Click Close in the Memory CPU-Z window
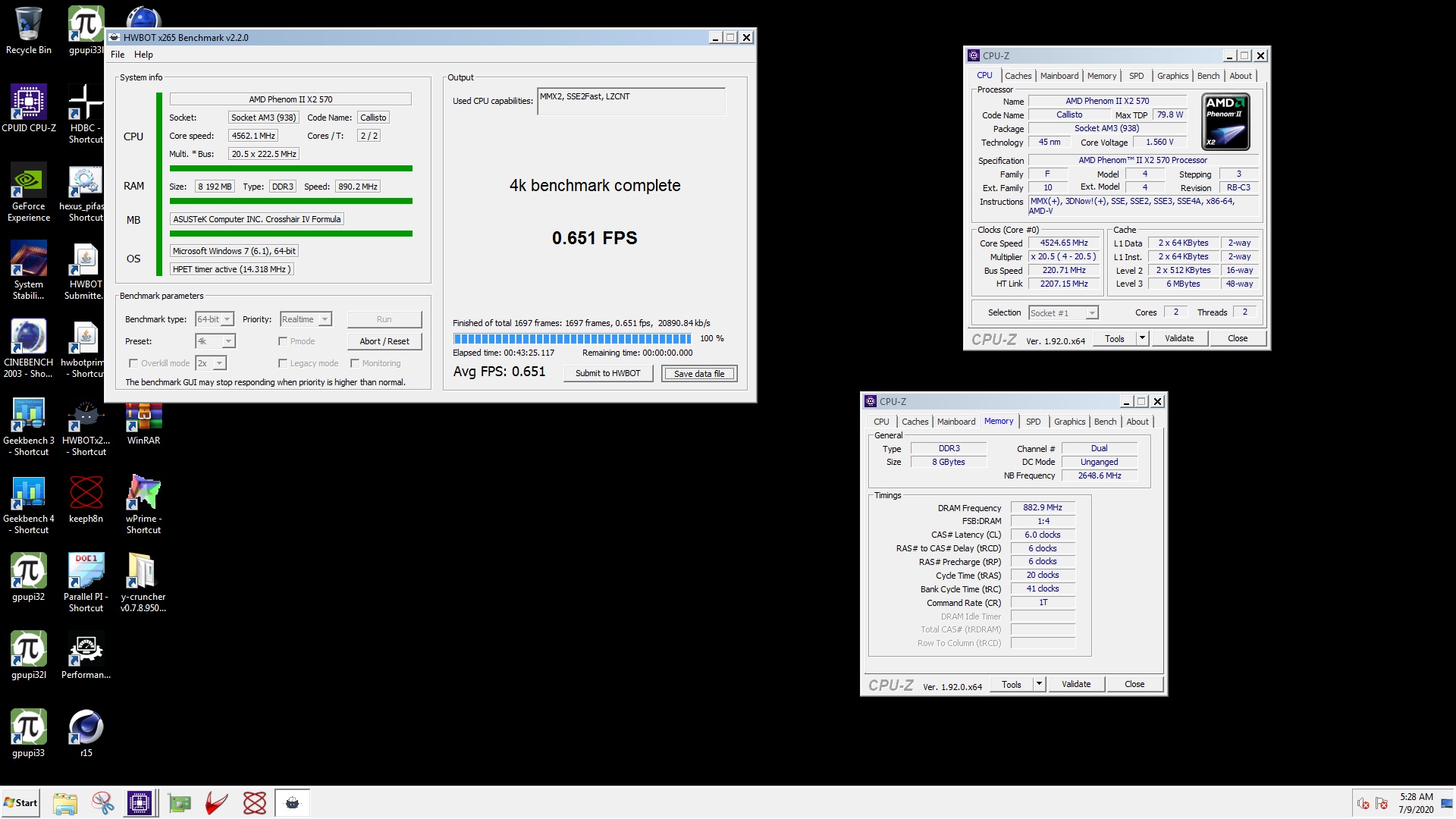This screenshot has width=1456, height=819. (1134, 685)
